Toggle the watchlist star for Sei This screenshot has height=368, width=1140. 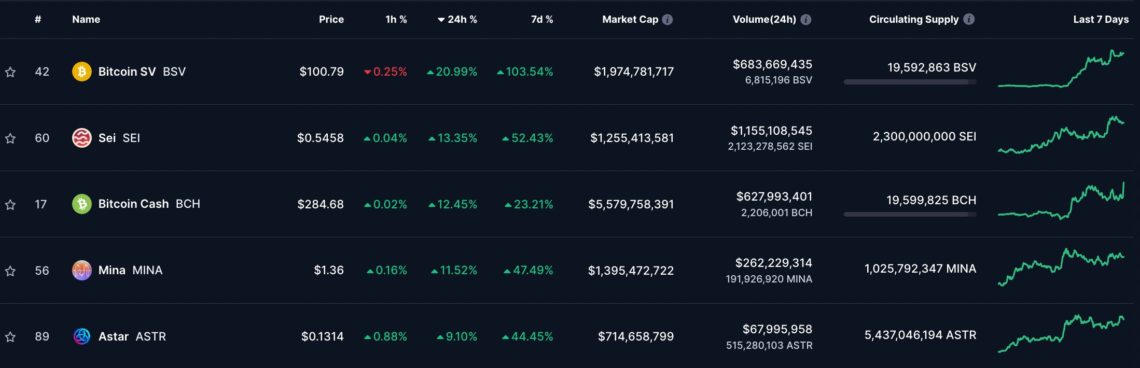pyautogui.click(x=10, y=138)
